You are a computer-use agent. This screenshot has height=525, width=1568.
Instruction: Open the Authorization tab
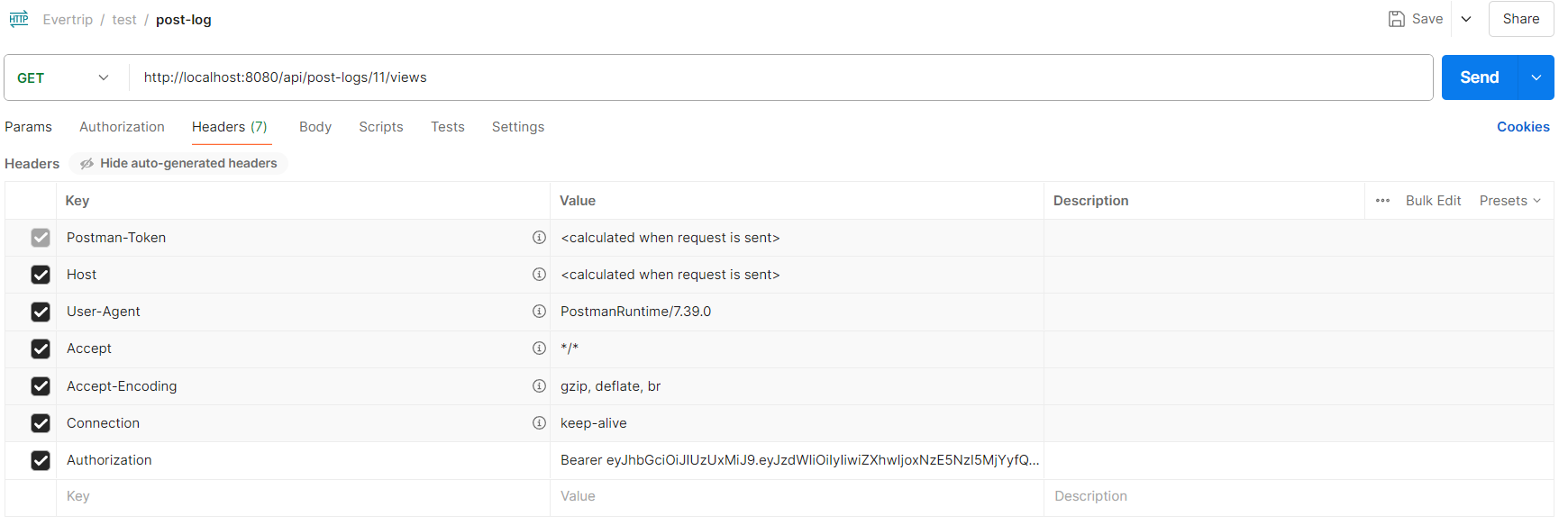point(122,127)
